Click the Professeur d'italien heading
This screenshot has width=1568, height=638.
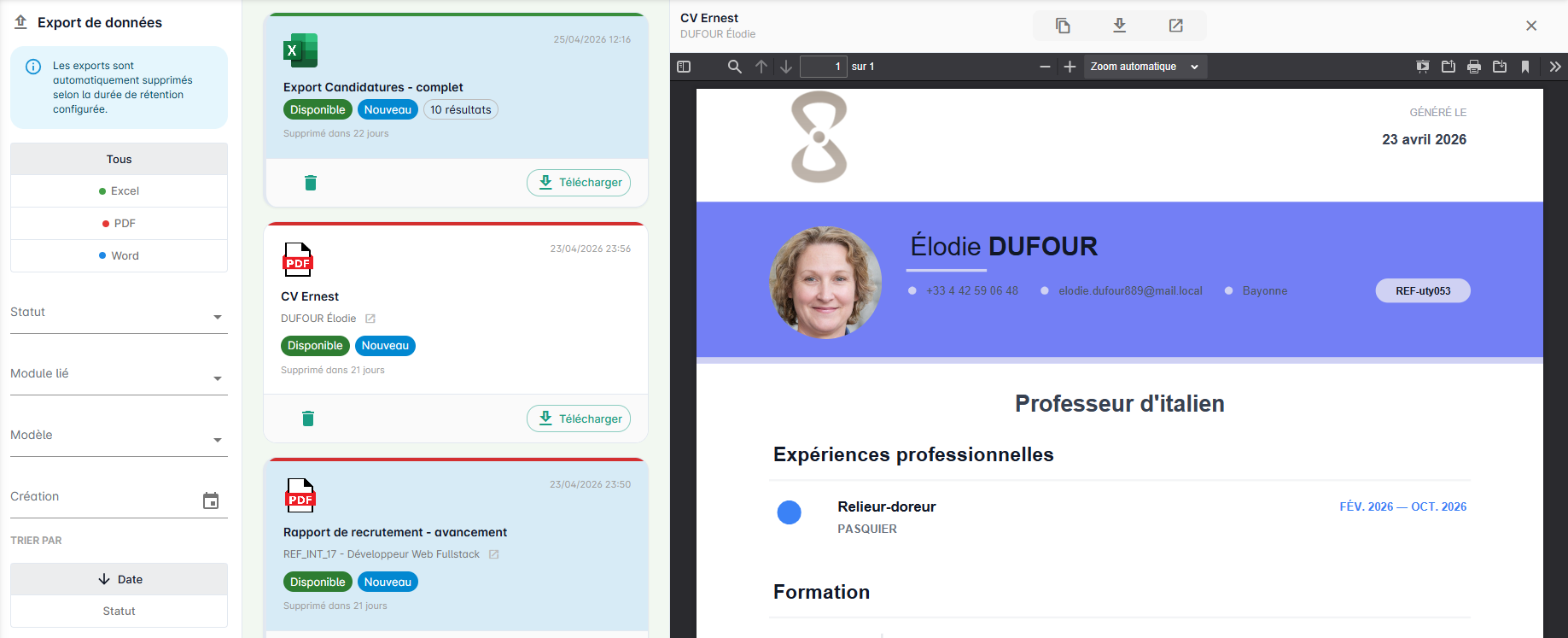tap(1120, 404)
